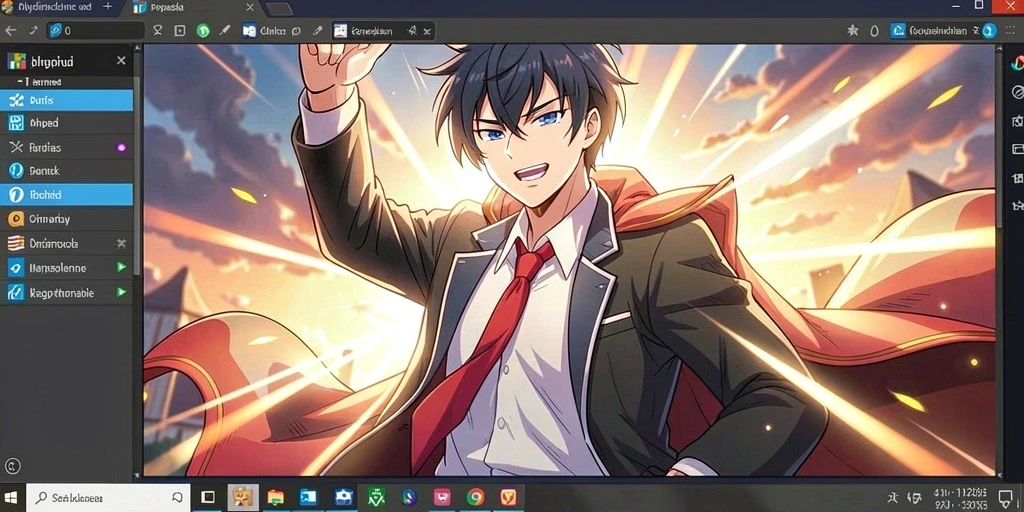Viewport: 1024px width, 512px height.
Task: Click the Windows taskbar search box
Action: [108, 498]
